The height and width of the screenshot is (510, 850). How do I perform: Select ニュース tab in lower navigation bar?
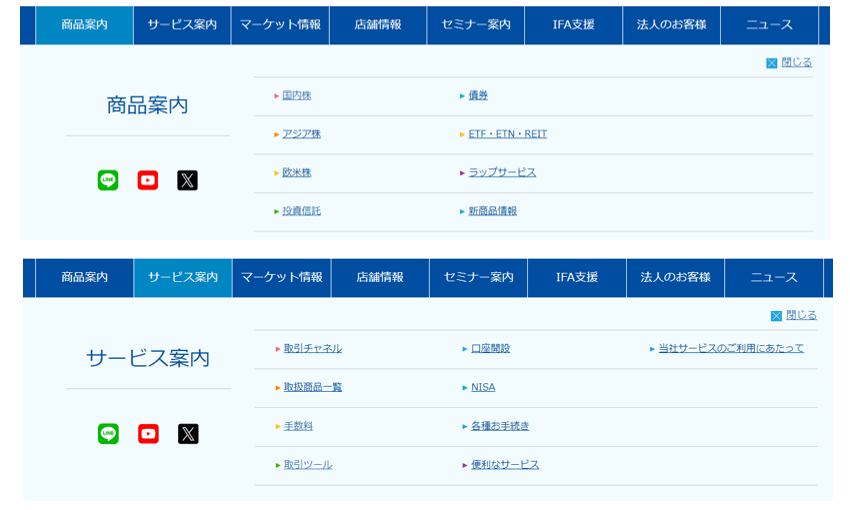coord(774,277)
